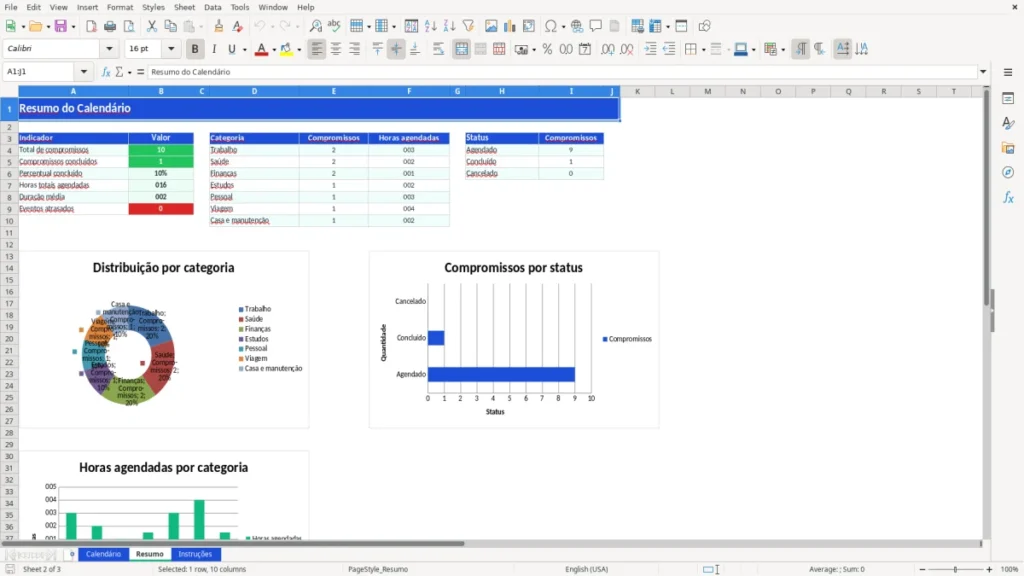
Task: Format the cell as date
Action: [585, 49]
